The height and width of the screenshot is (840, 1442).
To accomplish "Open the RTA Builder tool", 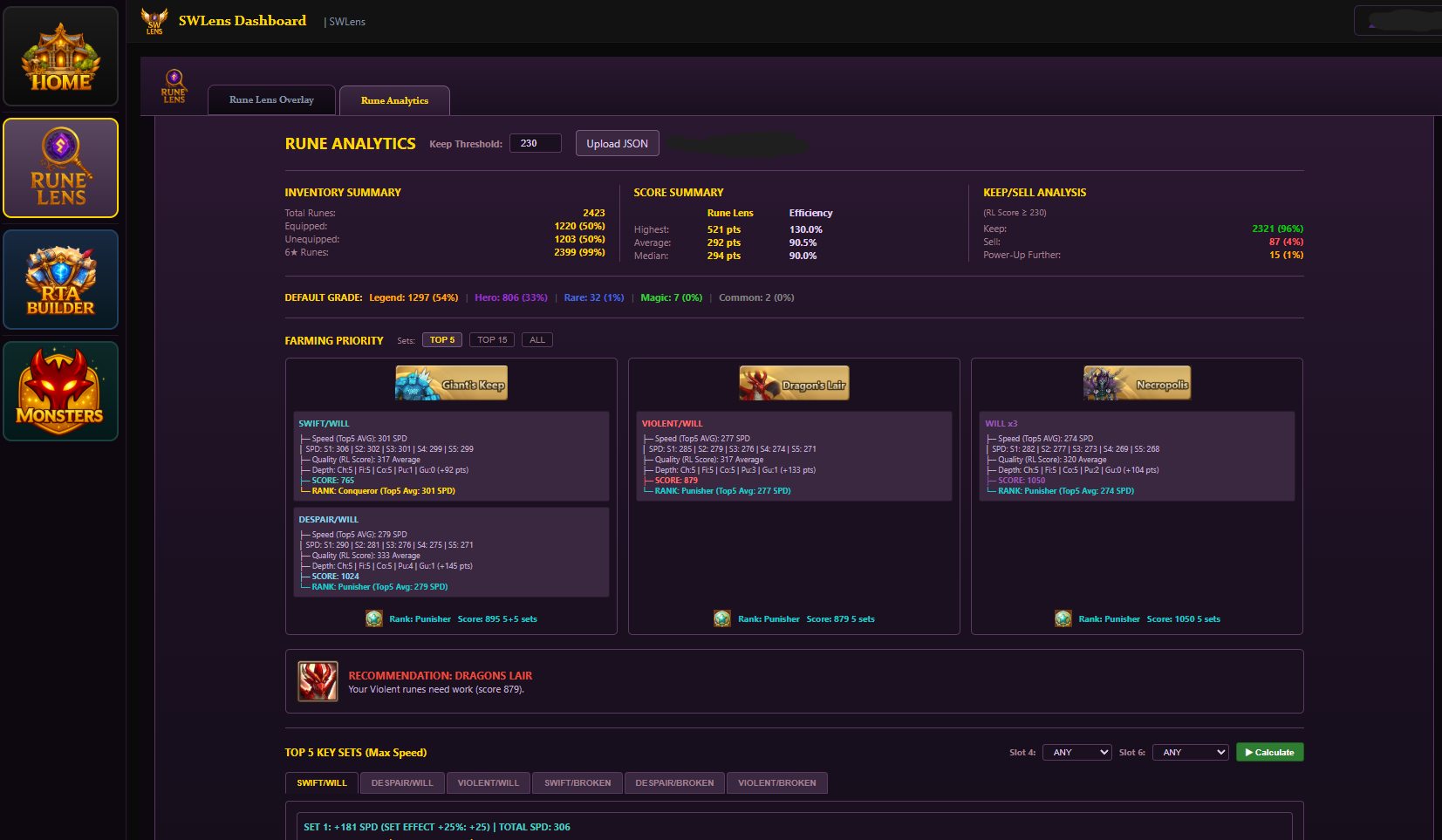I will coord(60,279).
